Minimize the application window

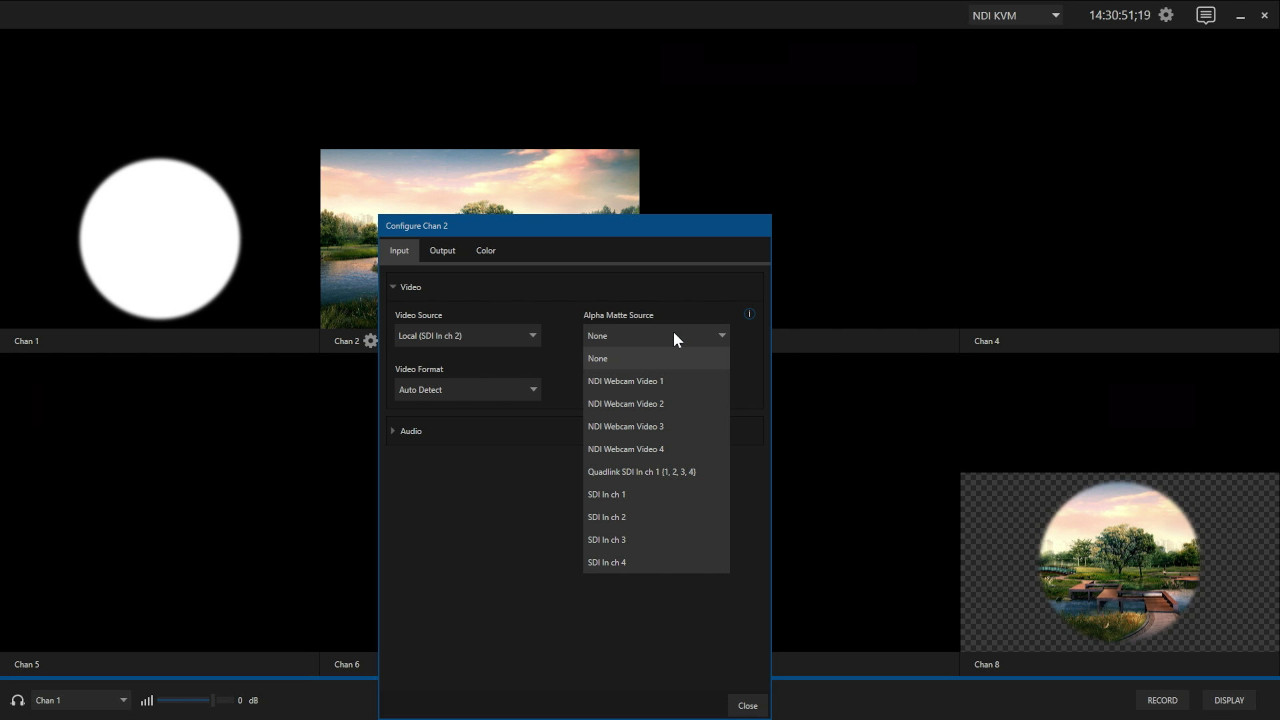1240,15
